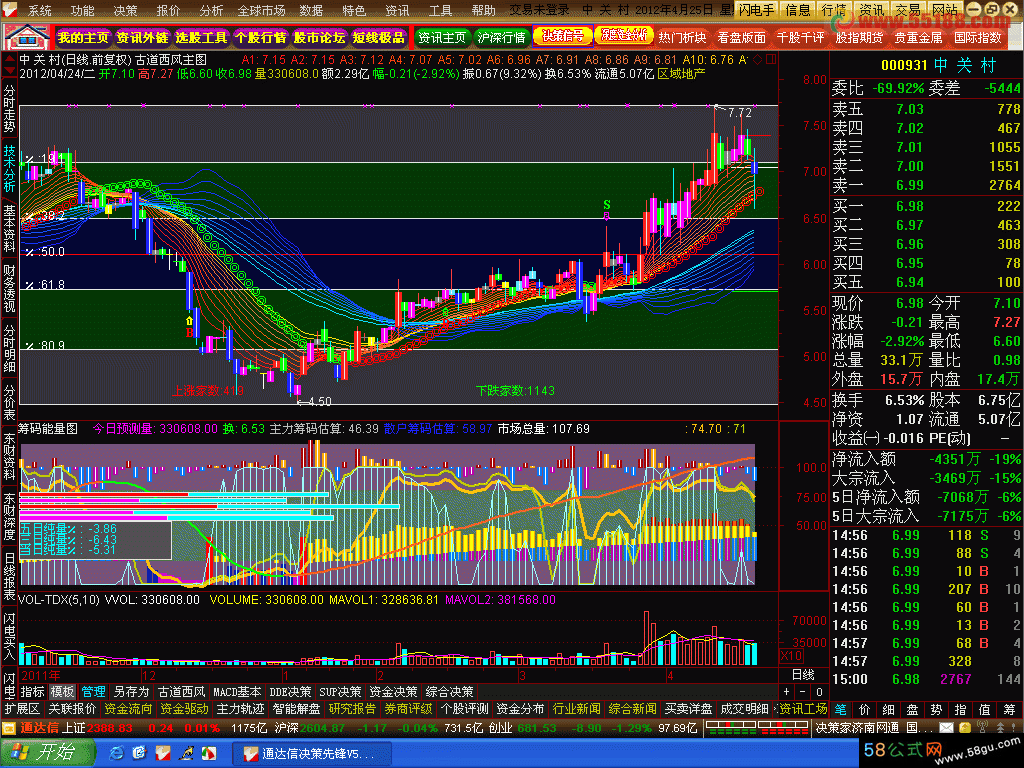Click the house home icon

tap(26, 38)
